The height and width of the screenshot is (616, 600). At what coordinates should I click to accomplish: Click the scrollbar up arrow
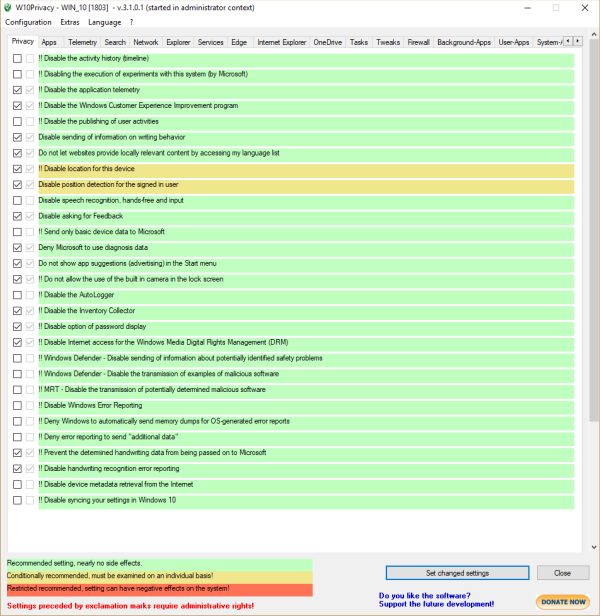coord(594,33)
